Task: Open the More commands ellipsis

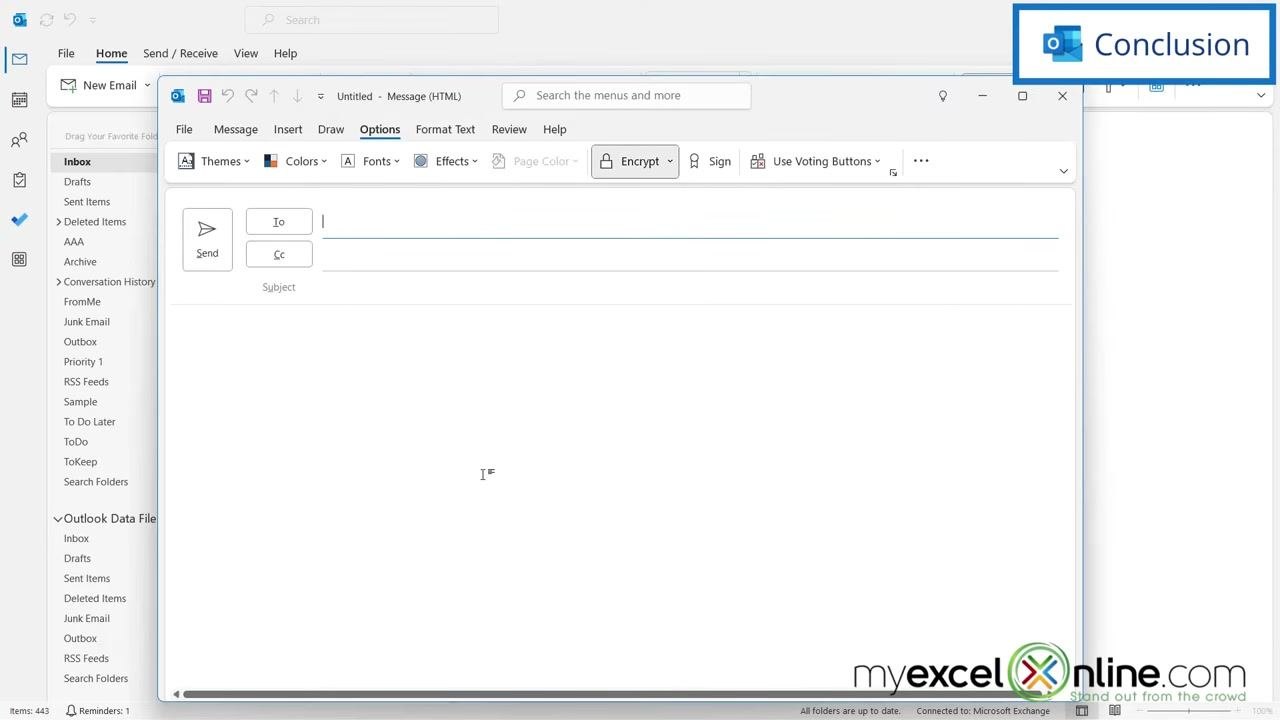Action: tap(921, 161)
